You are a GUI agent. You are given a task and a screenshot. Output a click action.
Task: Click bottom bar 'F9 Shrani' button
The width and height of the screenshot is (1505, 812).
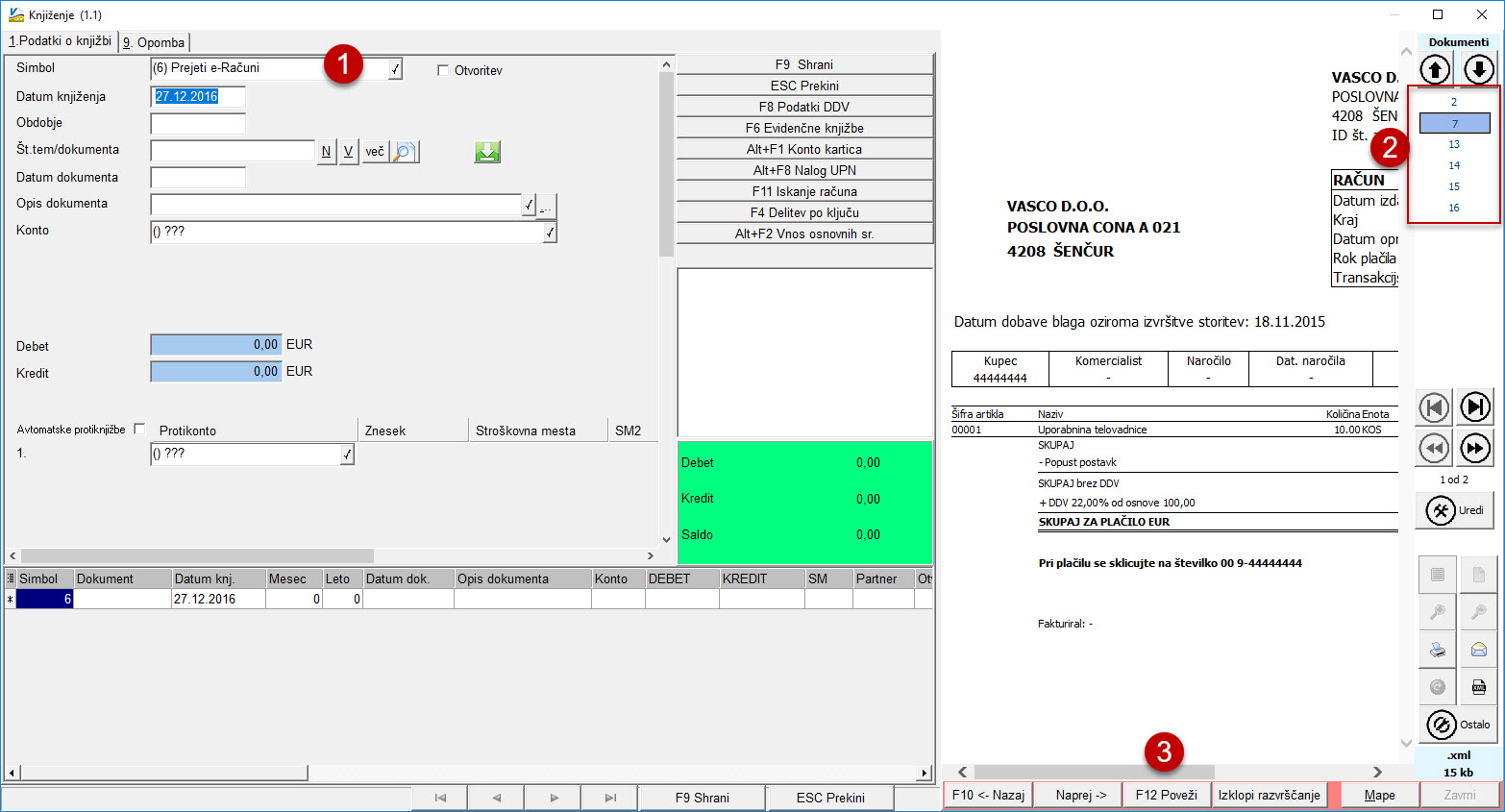pos(703,798)
